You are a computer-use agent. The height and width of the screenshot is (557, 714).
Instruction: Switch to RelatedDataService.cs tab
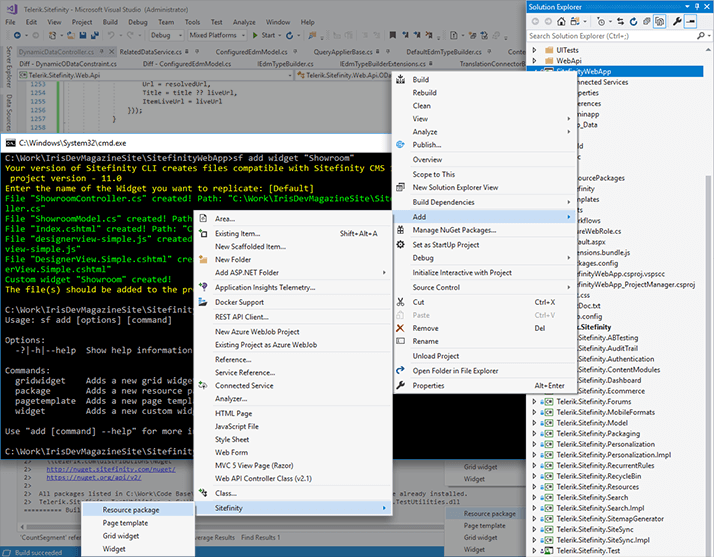(x=150, y=52)
